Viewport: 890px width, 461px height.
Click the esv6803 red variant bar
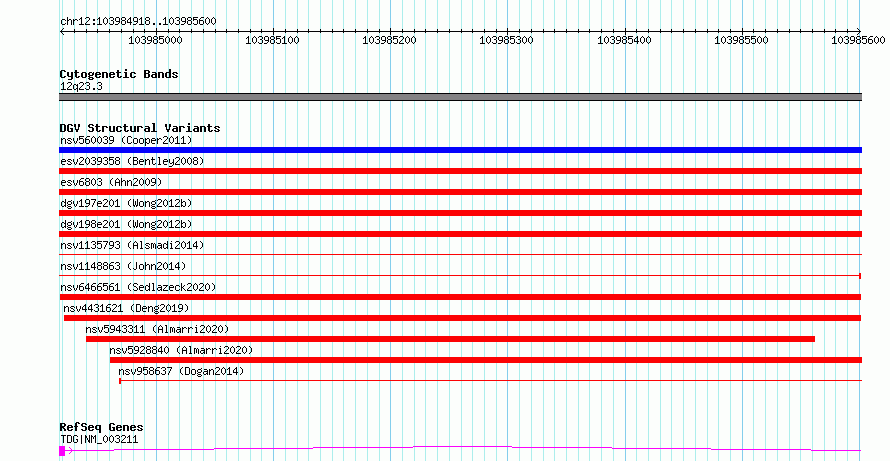(460, 192)
